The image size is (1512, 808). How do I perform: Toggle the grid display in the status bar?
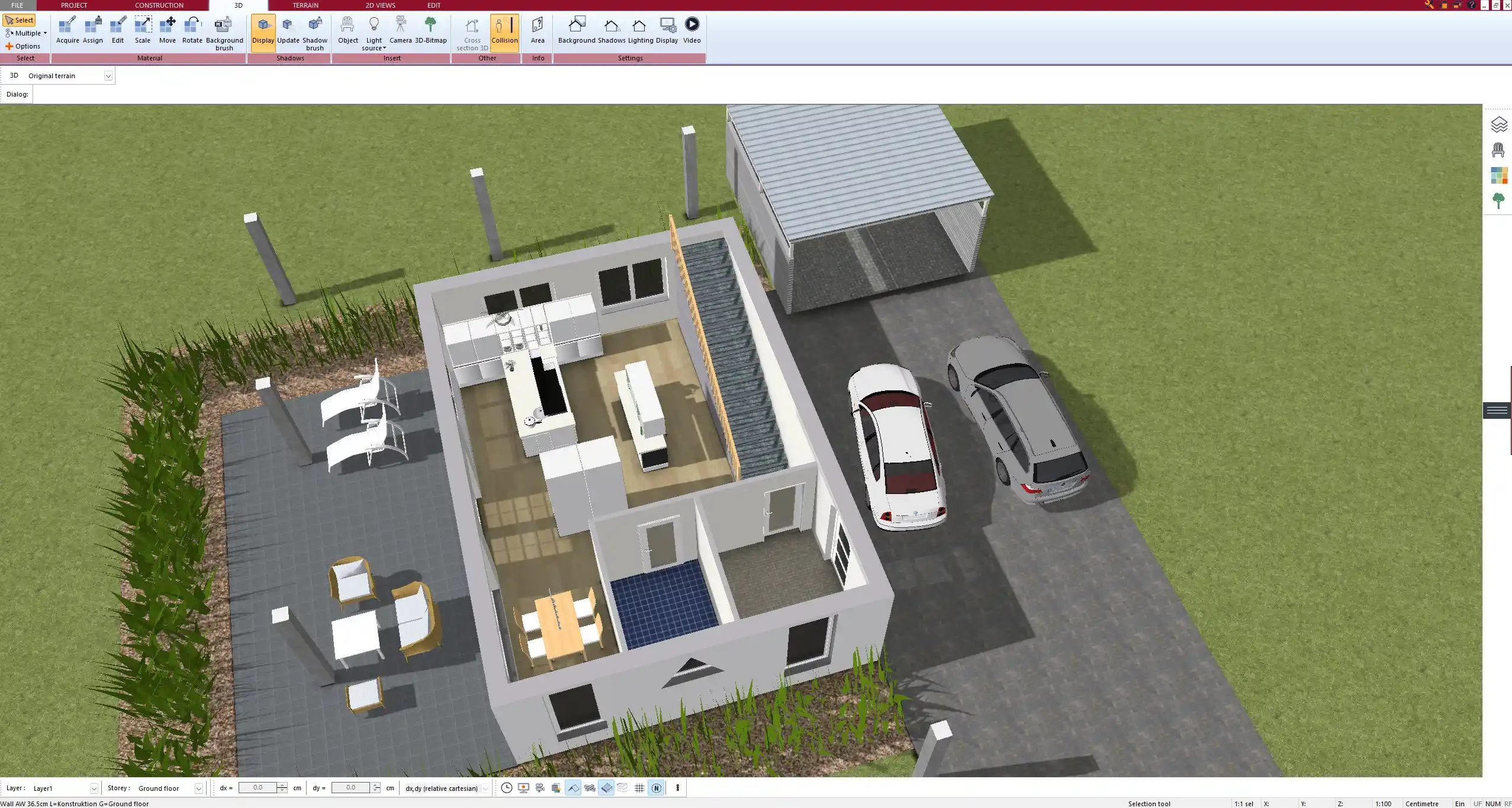point(639,788)
